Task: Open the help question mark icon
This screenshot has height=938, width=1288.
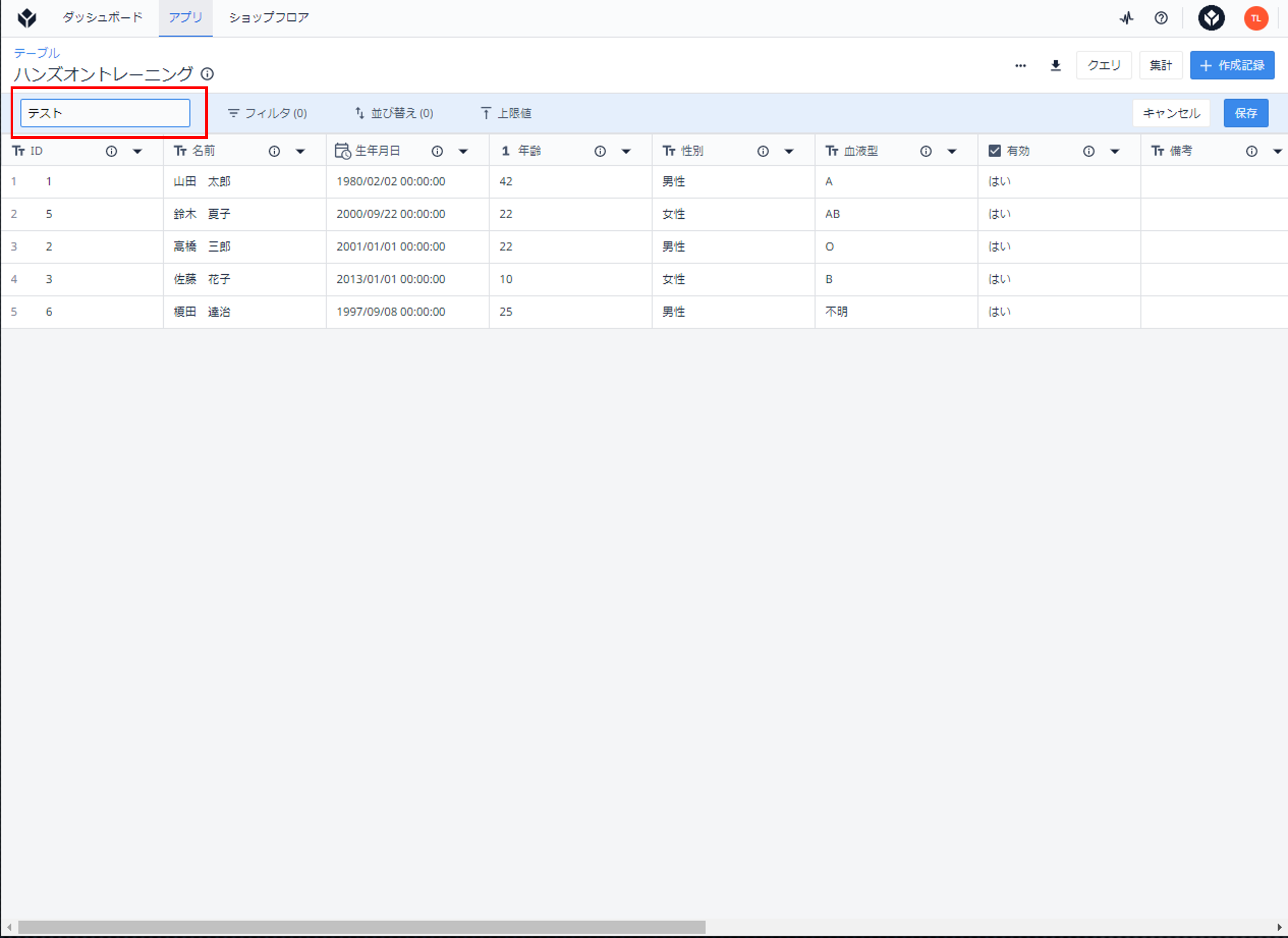Action: click(x=1161, y=18)
